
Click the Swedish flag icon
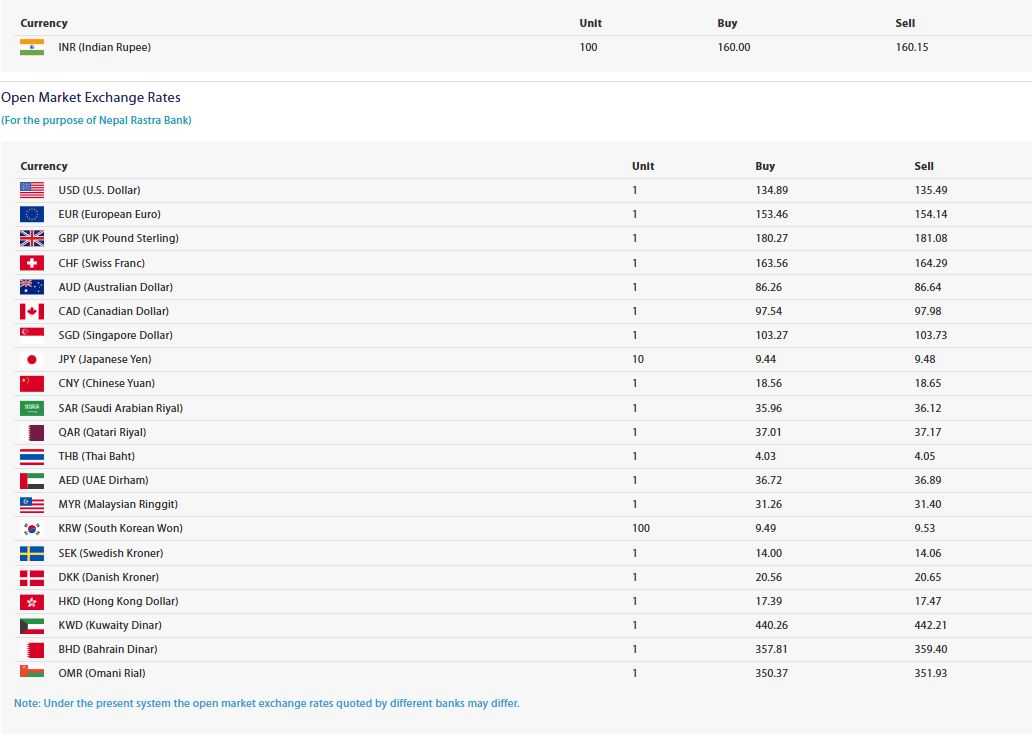click(x=32, y=553)
